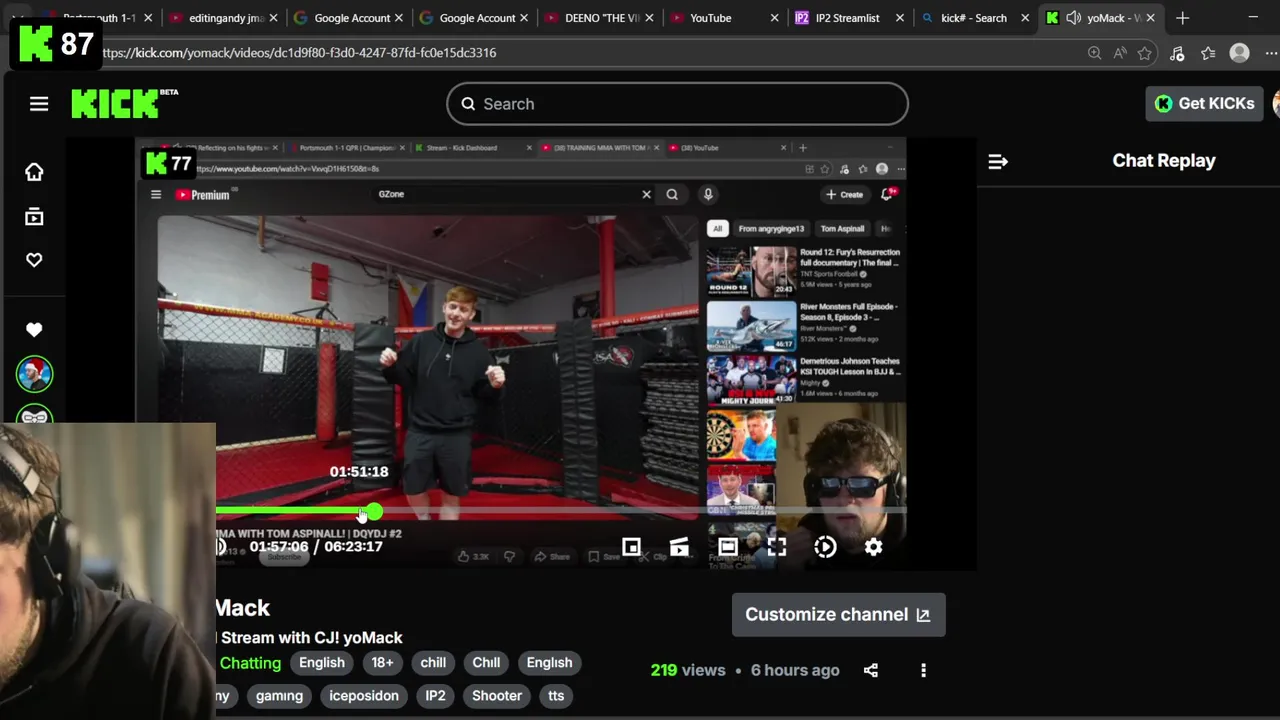The width and height of the screenshot is (1280, 720).
Task: Open browser favorites list icon
Action: pyautogui.click(x=1208, y=53)
